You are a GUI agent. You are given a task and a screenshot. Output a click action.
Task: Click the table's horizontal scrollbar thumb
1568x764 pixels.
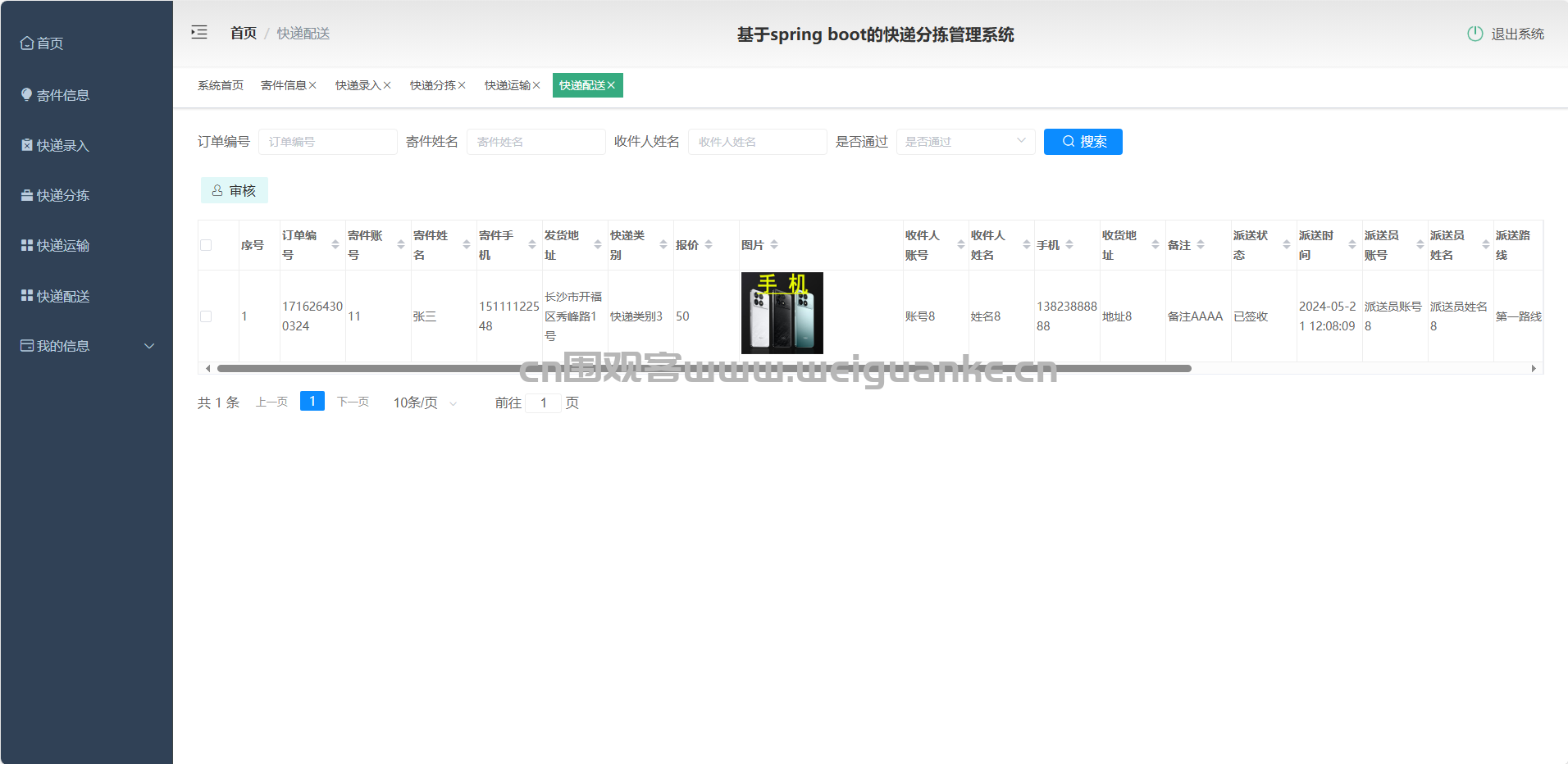coord(697,369)
